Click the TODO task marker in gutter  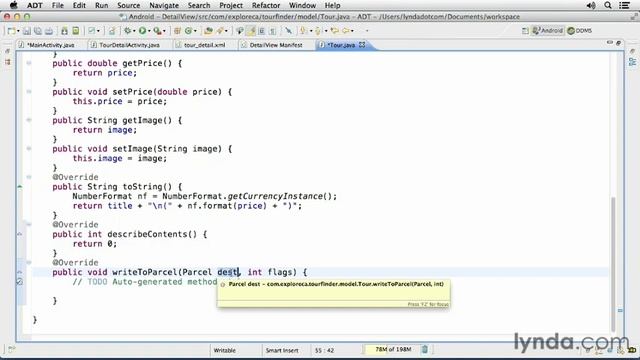(20, 282)
